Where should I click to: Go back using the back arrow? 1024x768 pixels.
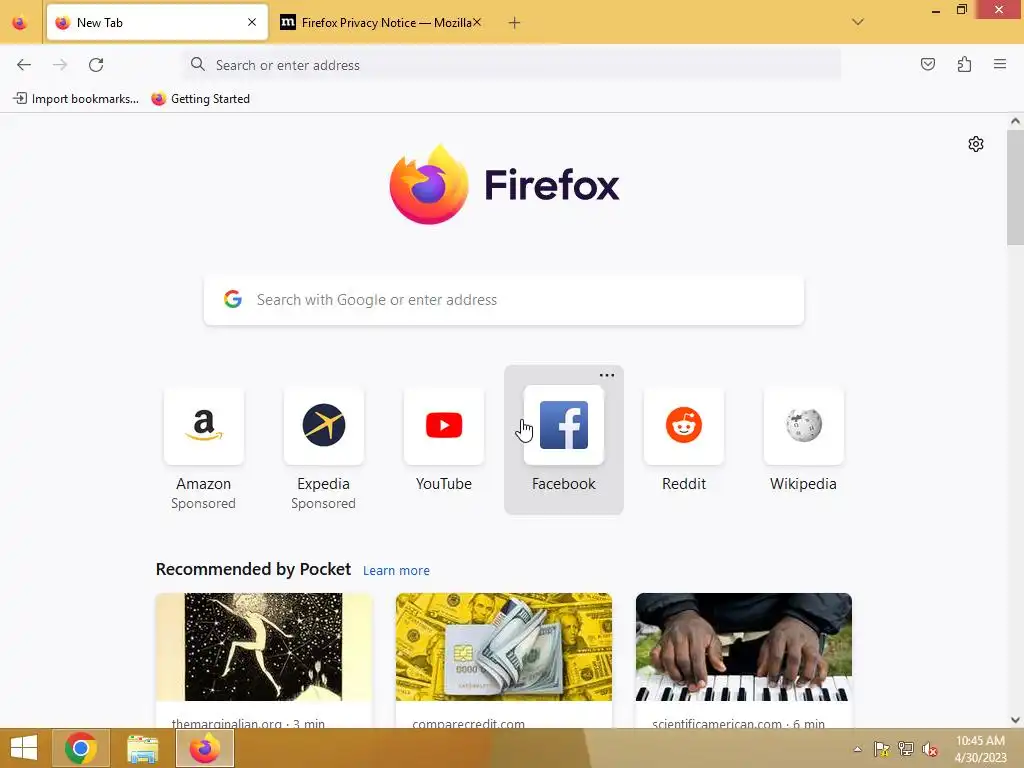point(24,65)
